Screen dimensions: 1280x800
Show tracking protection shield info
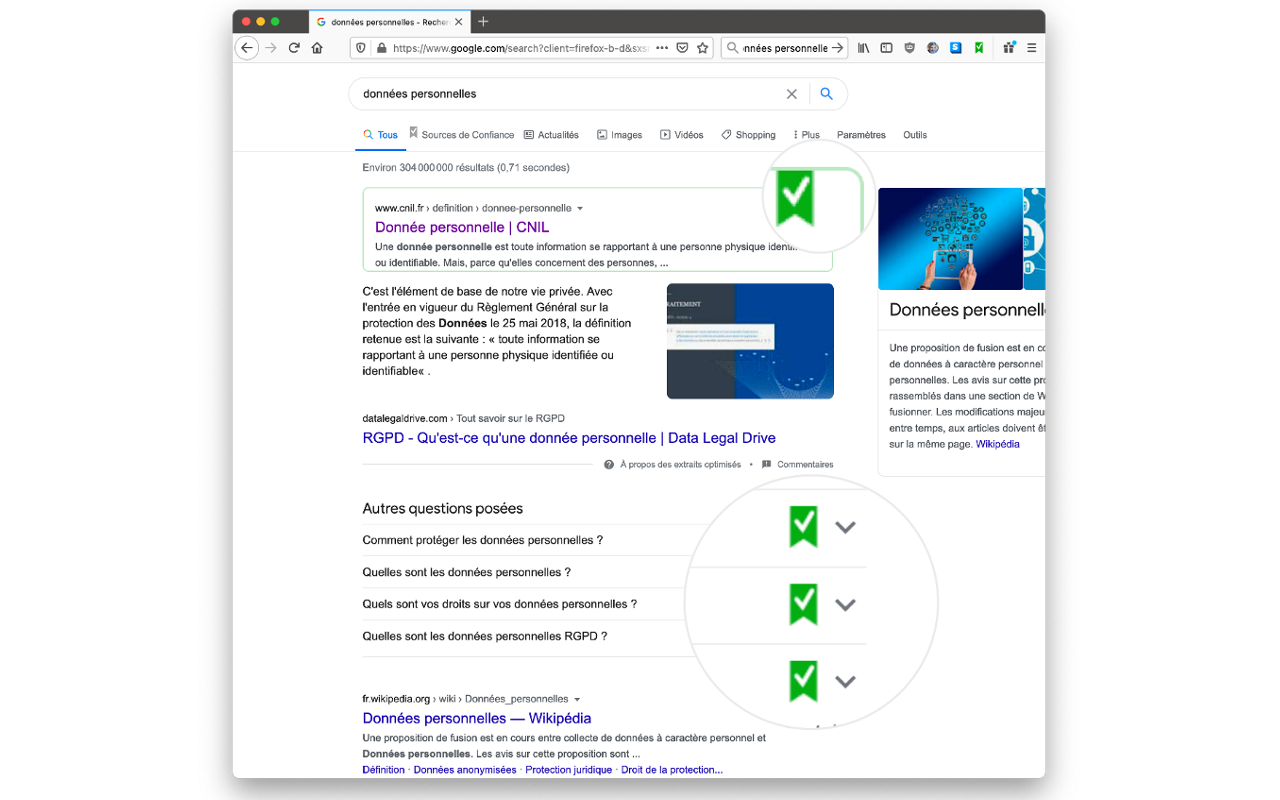(x=361, y=48)
